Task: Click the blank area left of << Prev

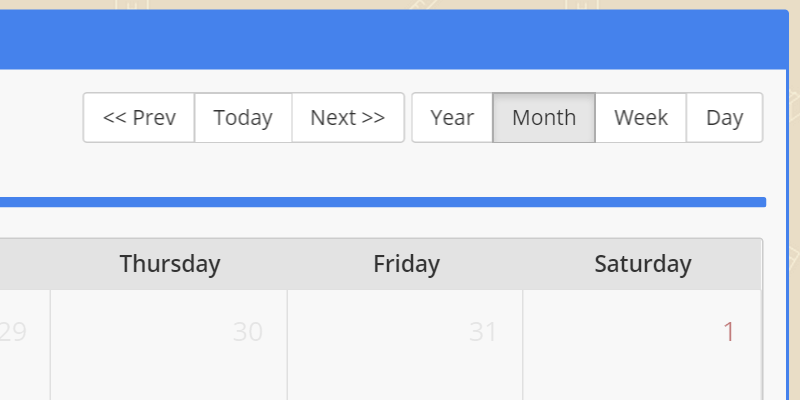Action: tap(40, 118)
